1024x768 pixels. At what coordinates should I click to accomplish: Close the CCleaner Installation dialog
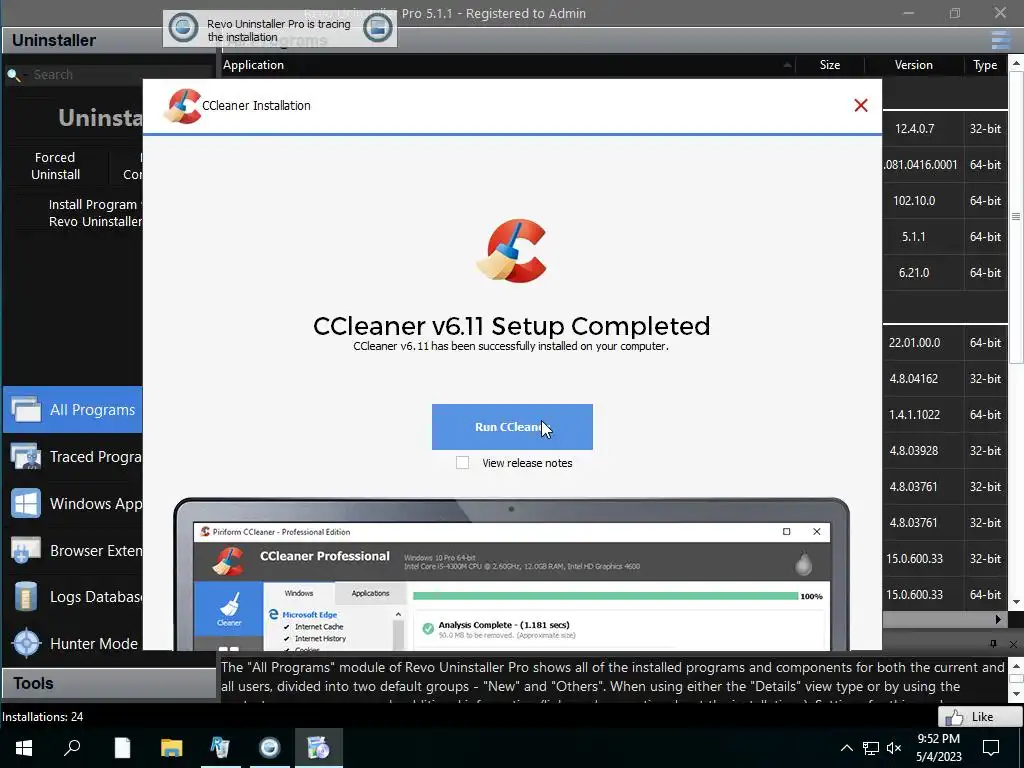[x=861, y=105]
